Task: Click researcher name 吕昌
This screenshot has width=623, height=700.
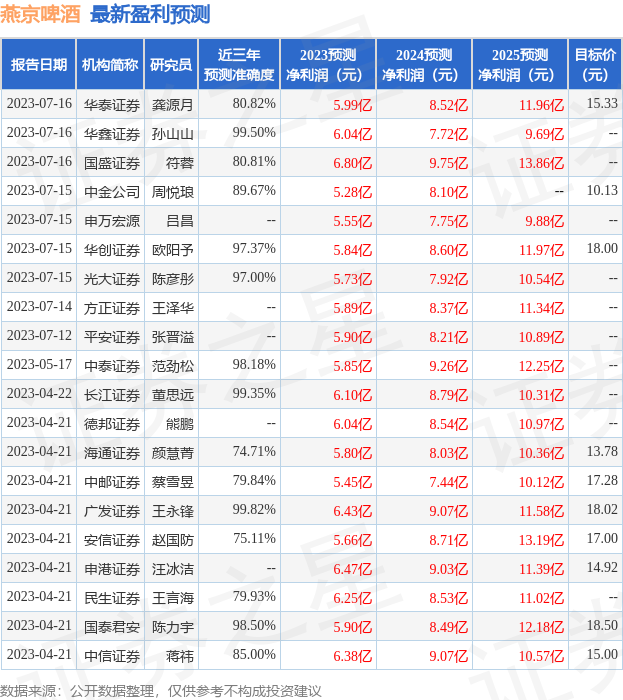Action: tap(180, 221)
